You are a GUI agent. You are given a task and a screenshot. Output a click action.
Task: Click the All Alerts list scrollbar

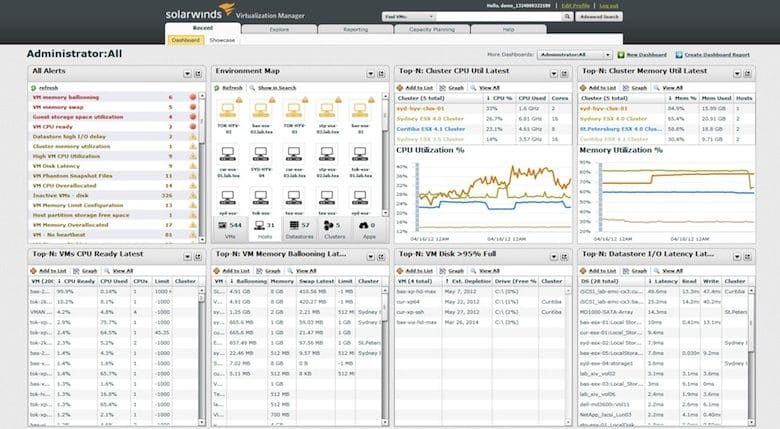click(202, 167)
